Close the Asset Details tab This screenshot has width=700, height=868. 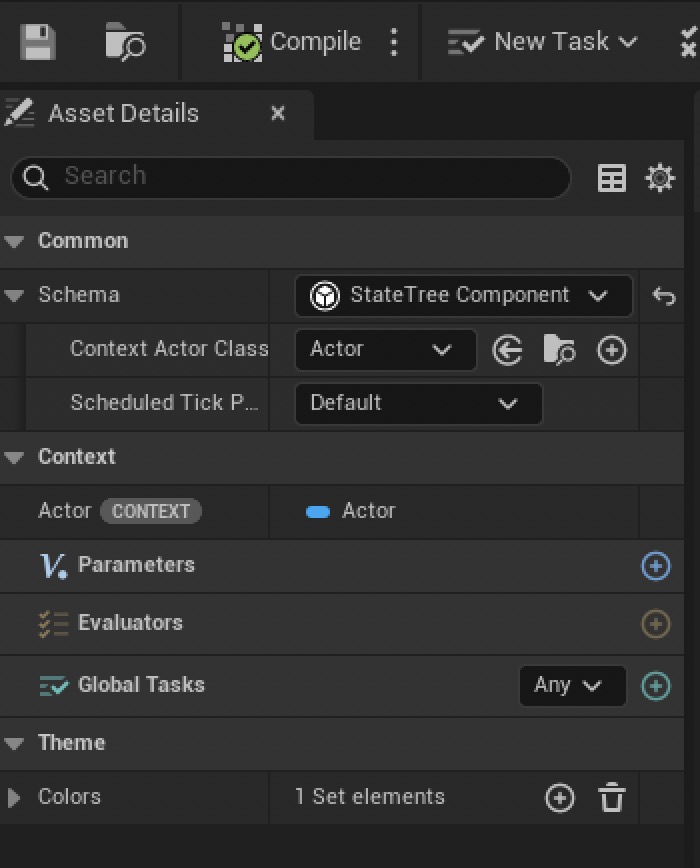point(278,114)
